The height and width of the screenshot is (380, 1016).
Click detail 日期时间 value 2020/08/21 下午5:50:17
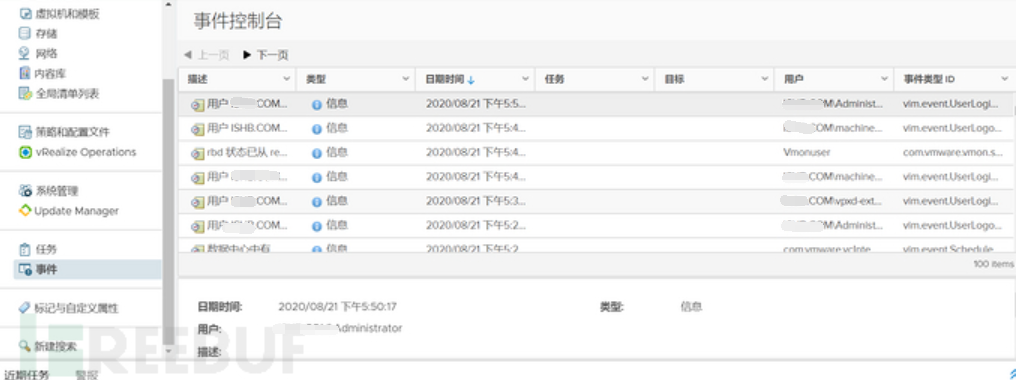[337, 307]
